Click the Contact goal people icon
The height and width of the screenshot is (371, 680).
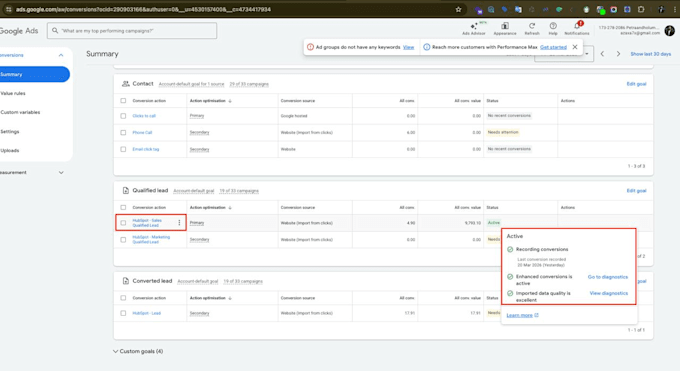(x=125, y=84)
